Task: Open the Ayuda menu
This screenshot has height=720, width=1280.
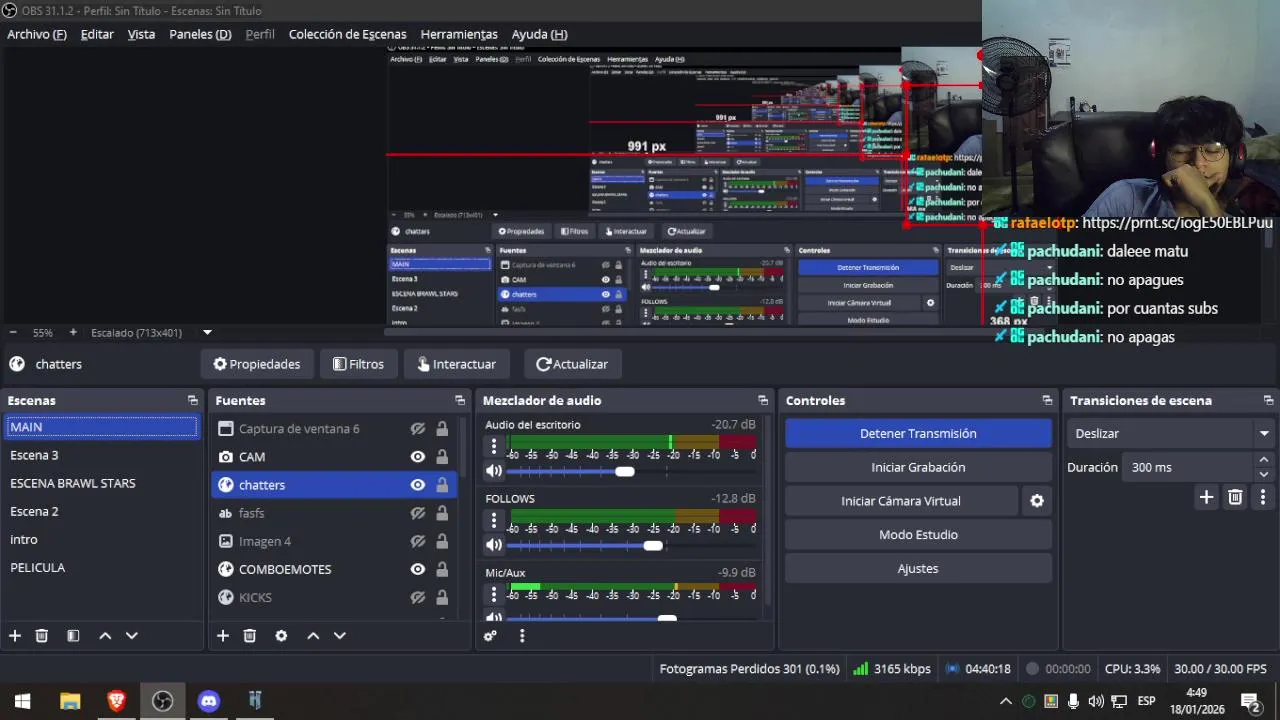Action: [x=539, y=34]
